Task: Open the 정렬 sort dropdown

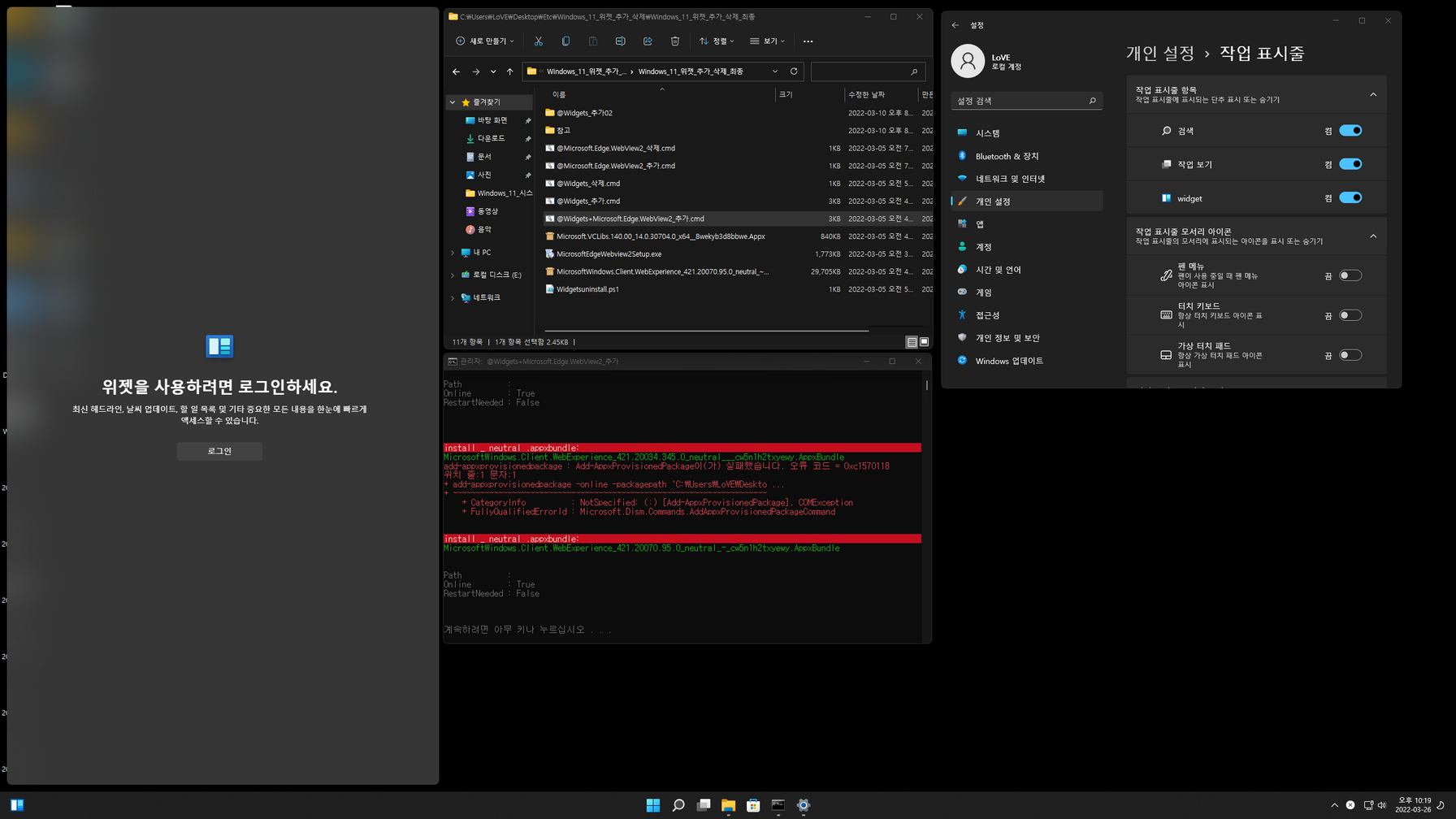Action: pos(717,41)
